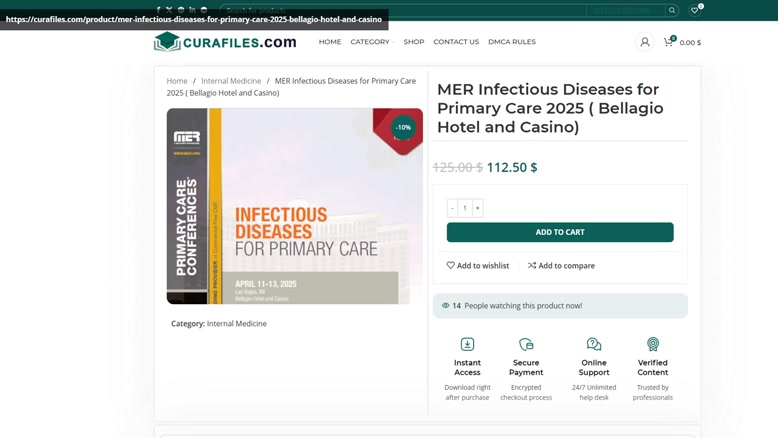This screenshot has width=778, height=438.
Task: Open the Shop menu item
Action: [414, 42]
